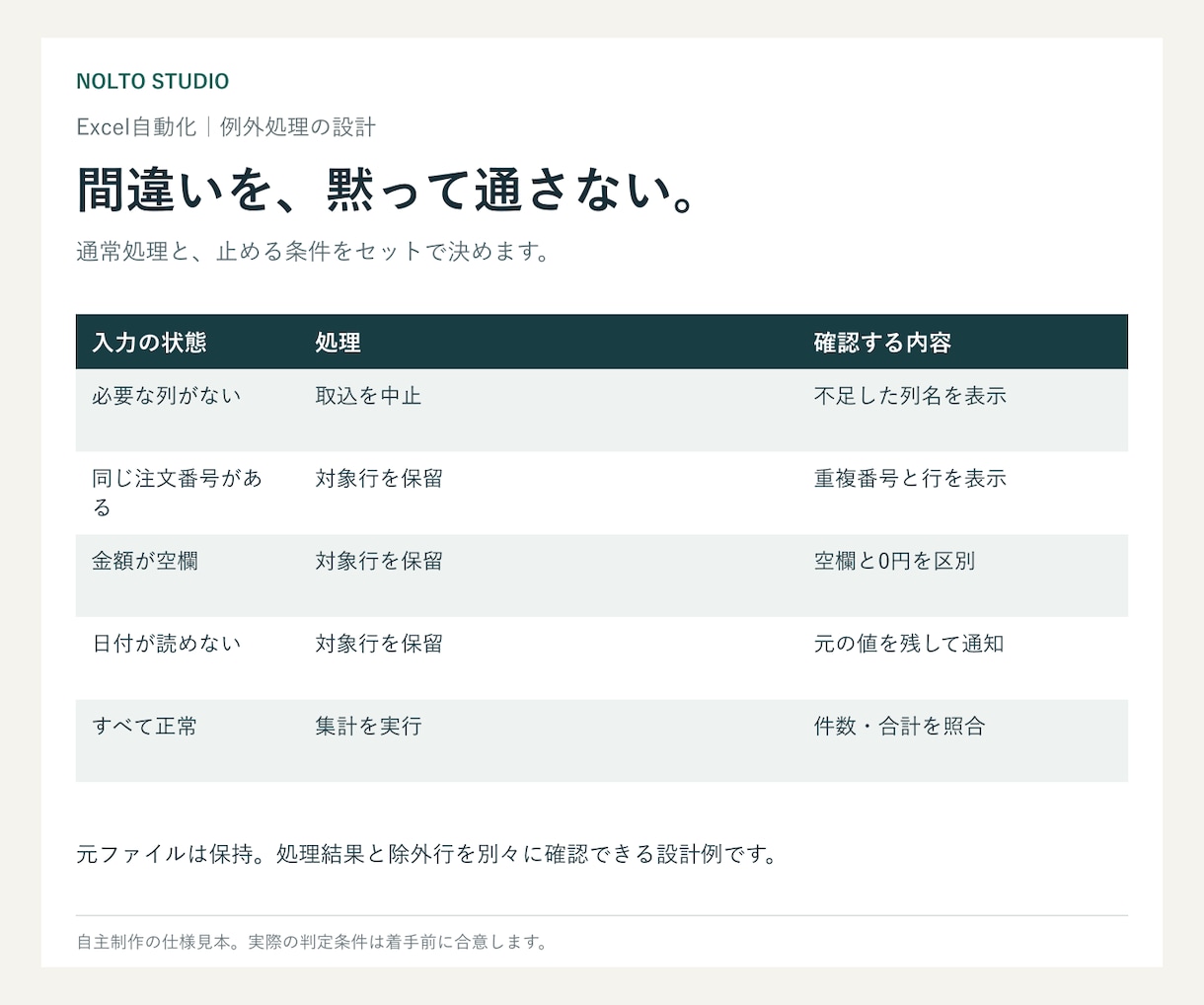Select the cell '集計を実行'

coord(368,727)
